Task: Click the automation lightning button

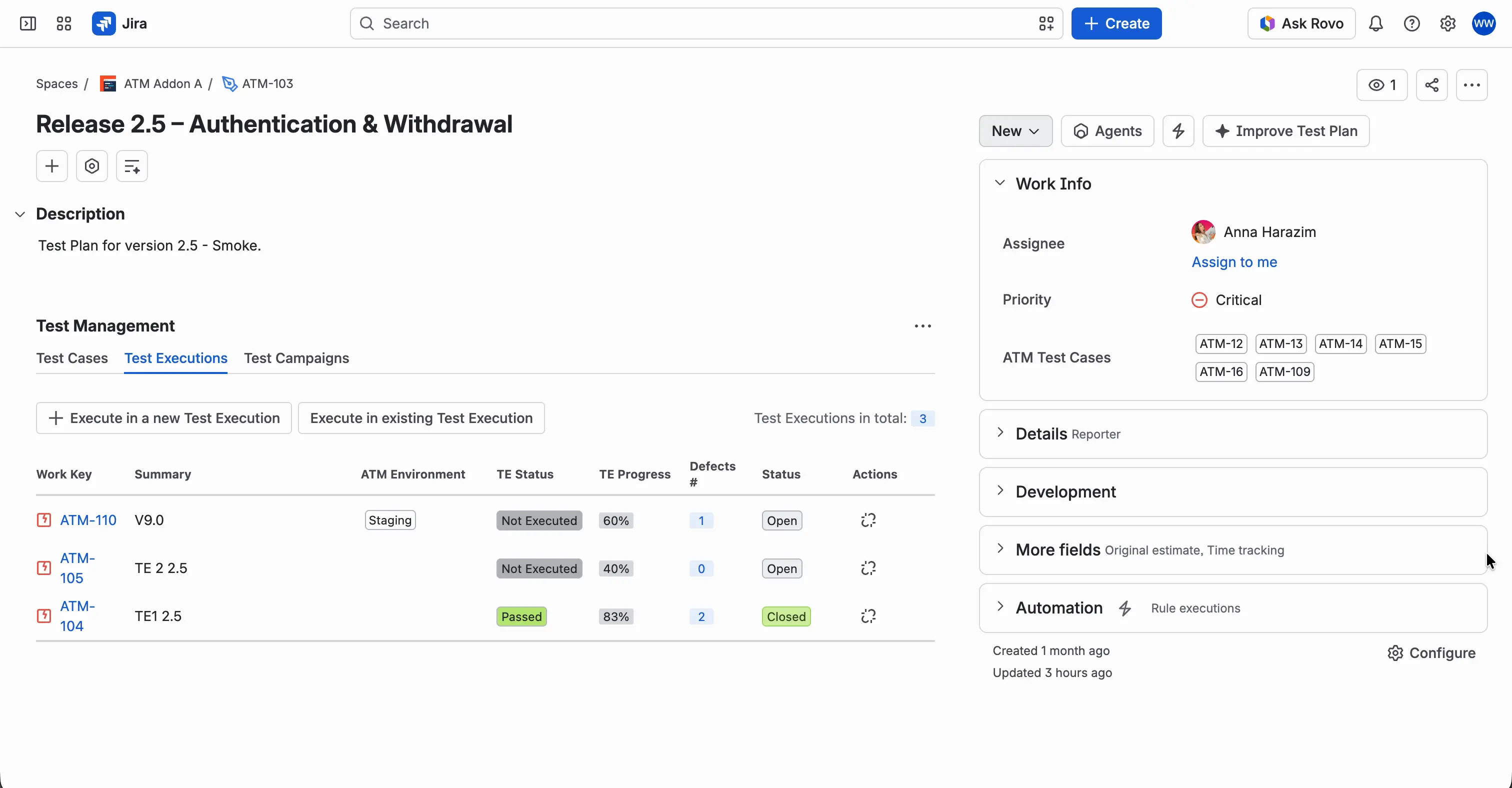Action: [1178, 131]
